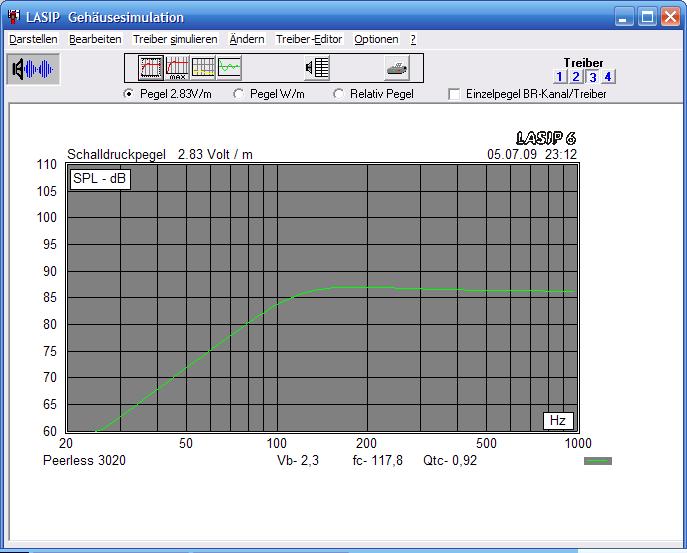
Task: Click the speaker sound wave icon
Action: [33, 69]
